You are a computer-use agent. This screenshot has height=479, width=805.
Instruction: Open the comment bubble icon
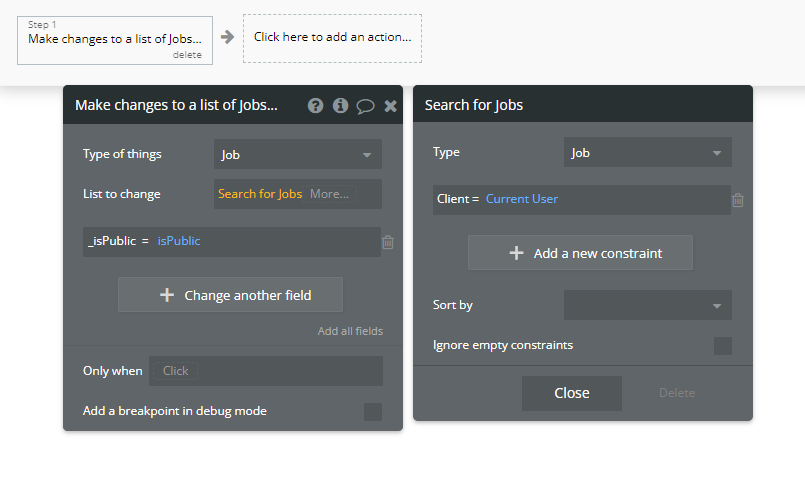(365, 105)
